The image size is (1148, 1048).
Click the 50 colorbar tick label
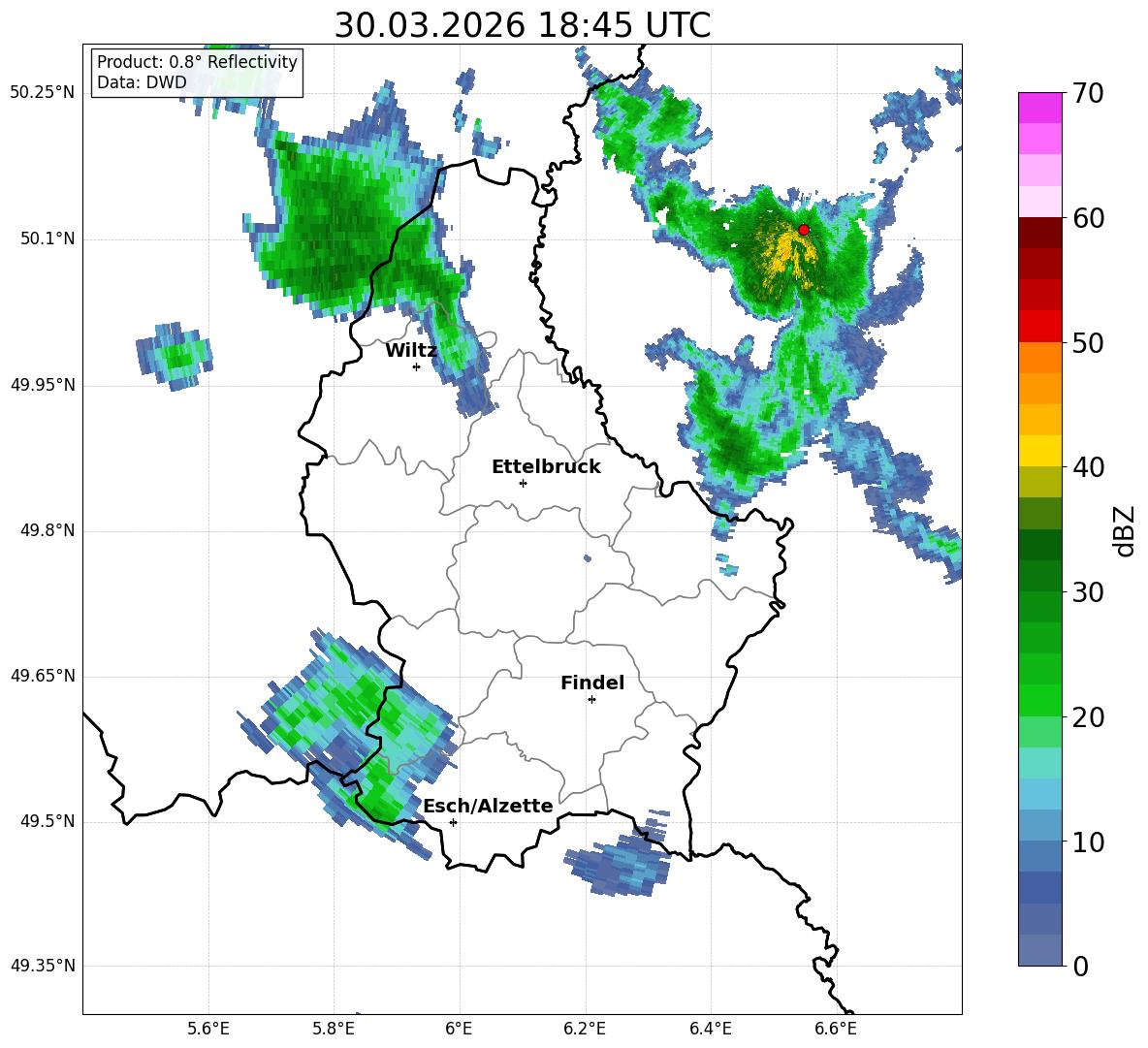coord(1088,342)
